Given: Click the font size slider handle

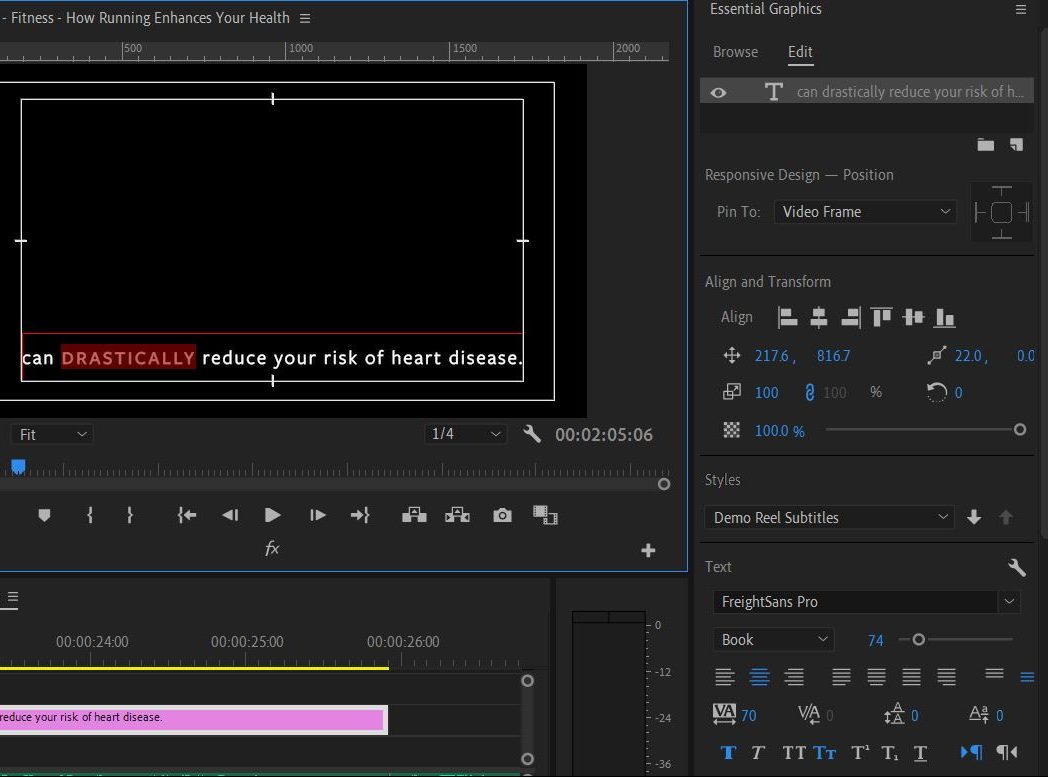Looking at the screenshot, I should pyautogui.click(x=918, y=639).
